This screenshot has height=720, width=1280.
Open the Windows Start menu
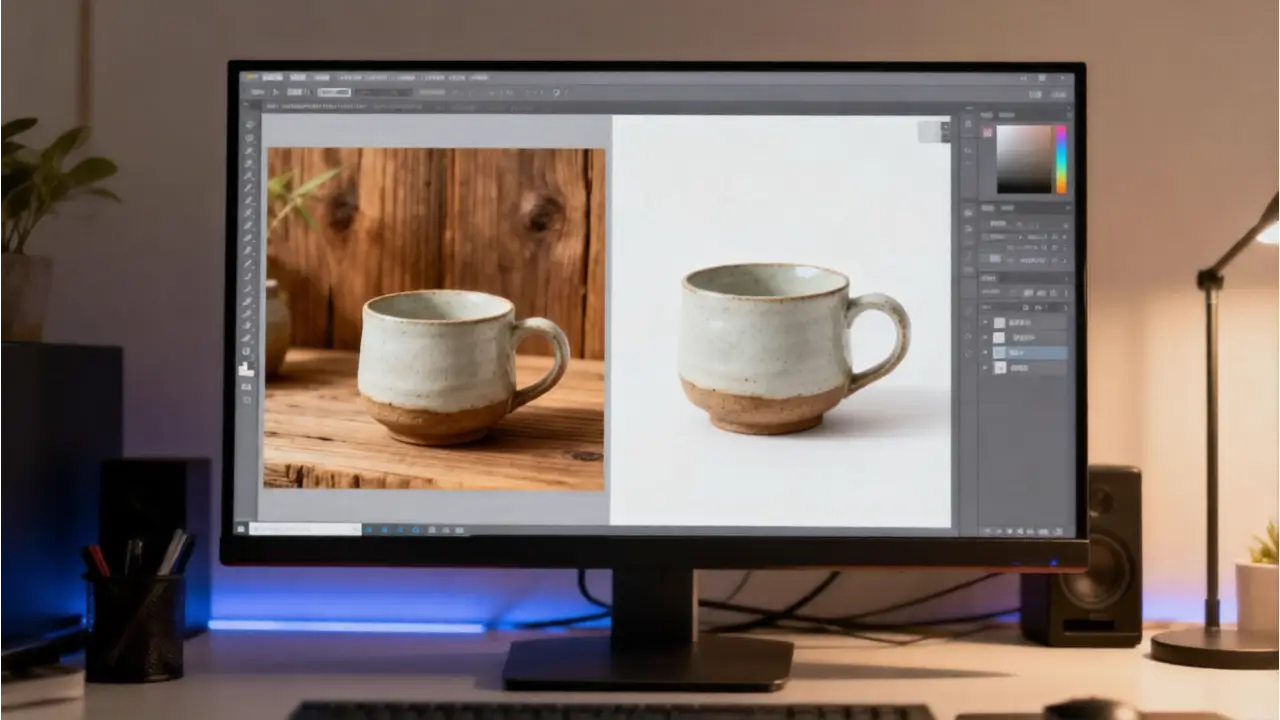pos(241,528)
